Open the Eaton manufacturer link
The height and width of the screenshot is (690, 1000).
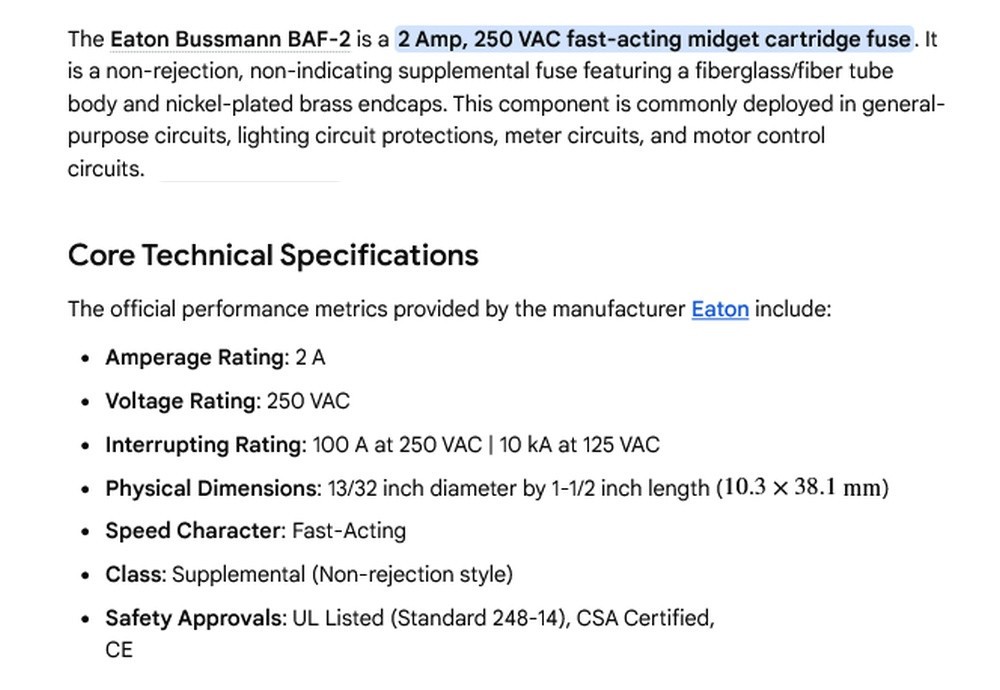[x=720, y=309]
